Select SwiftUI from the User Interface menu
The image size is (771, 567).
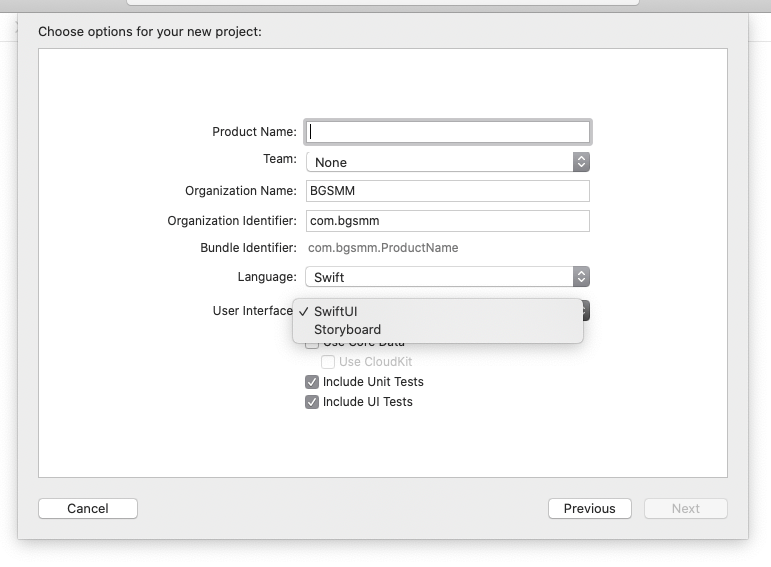[336, 311]
